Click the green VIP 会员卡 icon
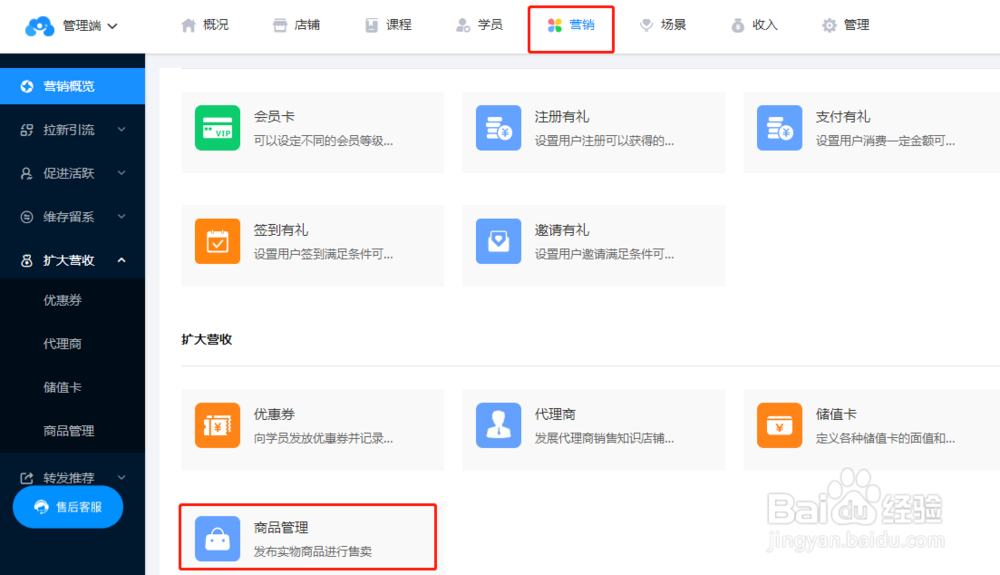Viewport: 1000px width, 575px height. (217, 128)
